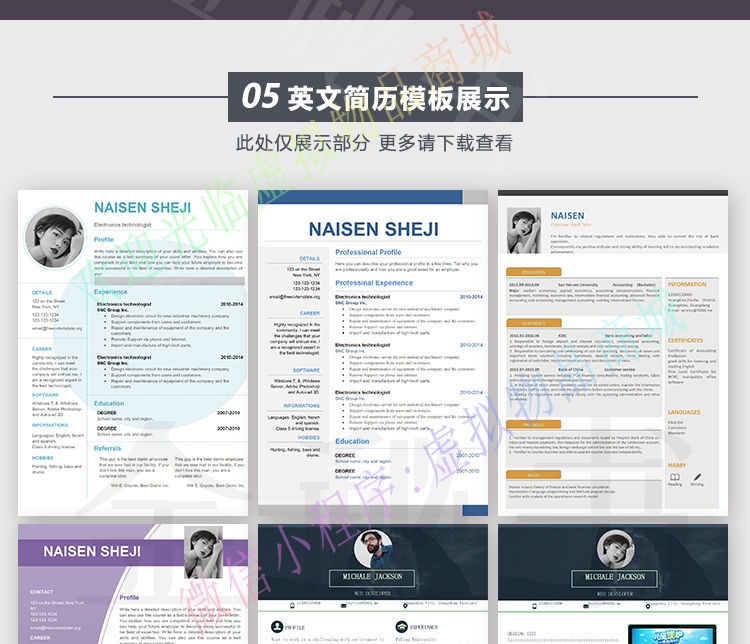Open the teal NAISEN SHEJI resume template thumbnail
750x644 pixels.
click(x=133, y=353)
